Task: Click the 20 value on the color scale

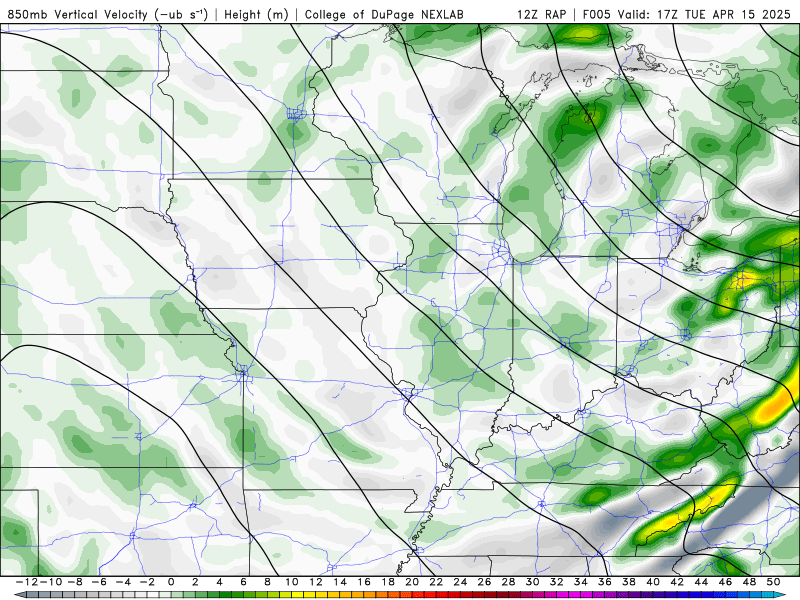Action: (x=412, y=582)
